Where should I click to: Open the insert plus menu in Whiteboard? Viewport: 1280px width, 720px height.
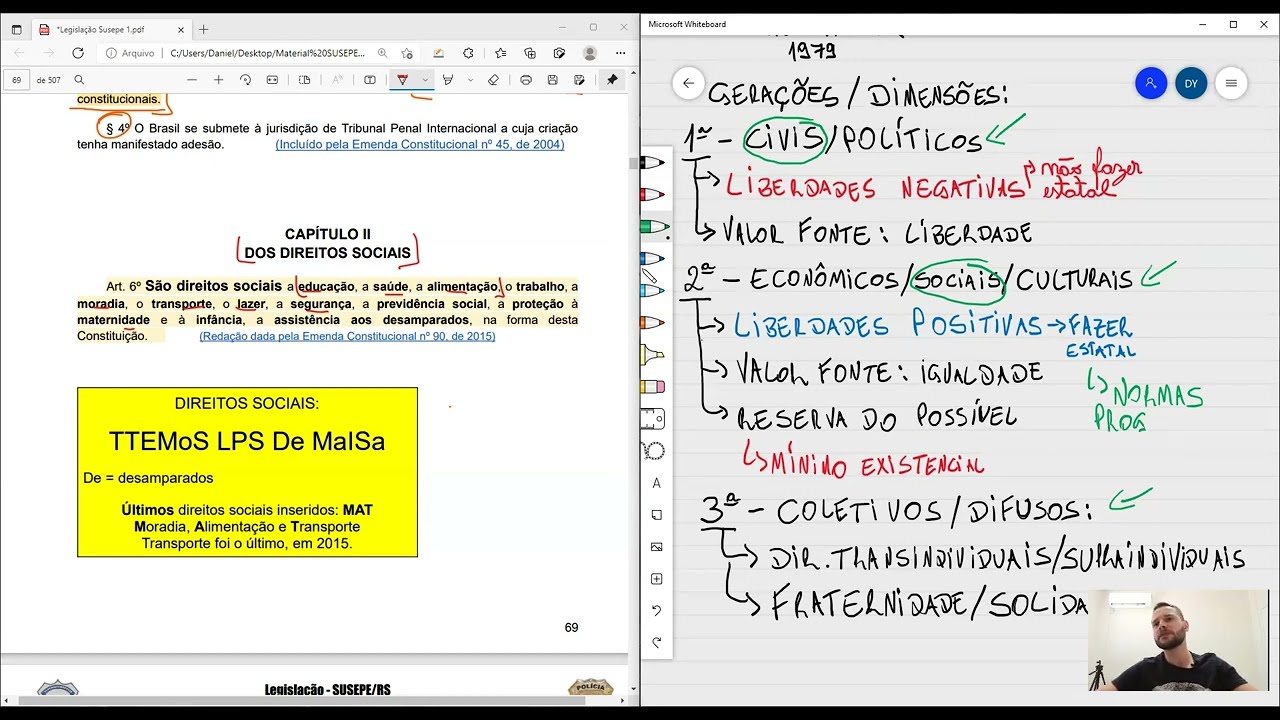(x=656, y=579)
